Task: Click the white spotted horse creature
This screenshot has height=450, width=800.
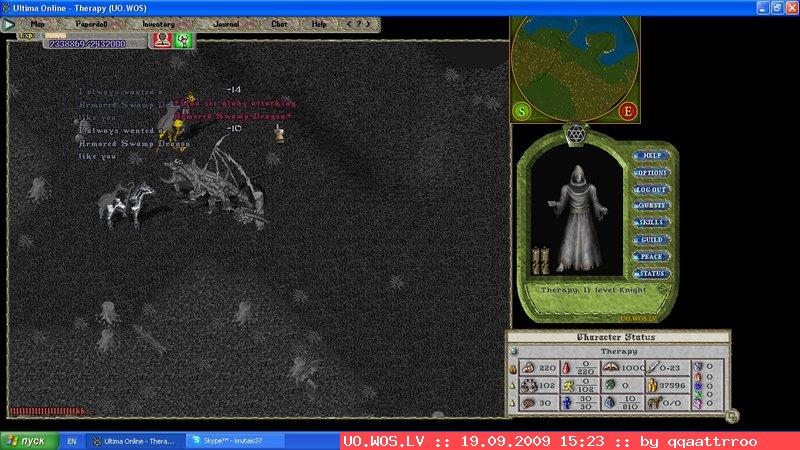Action: click(x=126, y=204)
